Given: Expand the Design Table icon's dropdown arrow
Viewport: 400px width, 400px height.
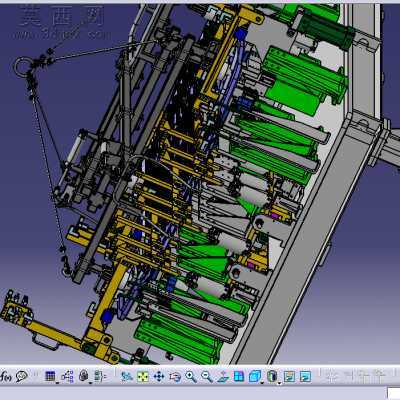Looking at the screenshot, I should point(57,383).
